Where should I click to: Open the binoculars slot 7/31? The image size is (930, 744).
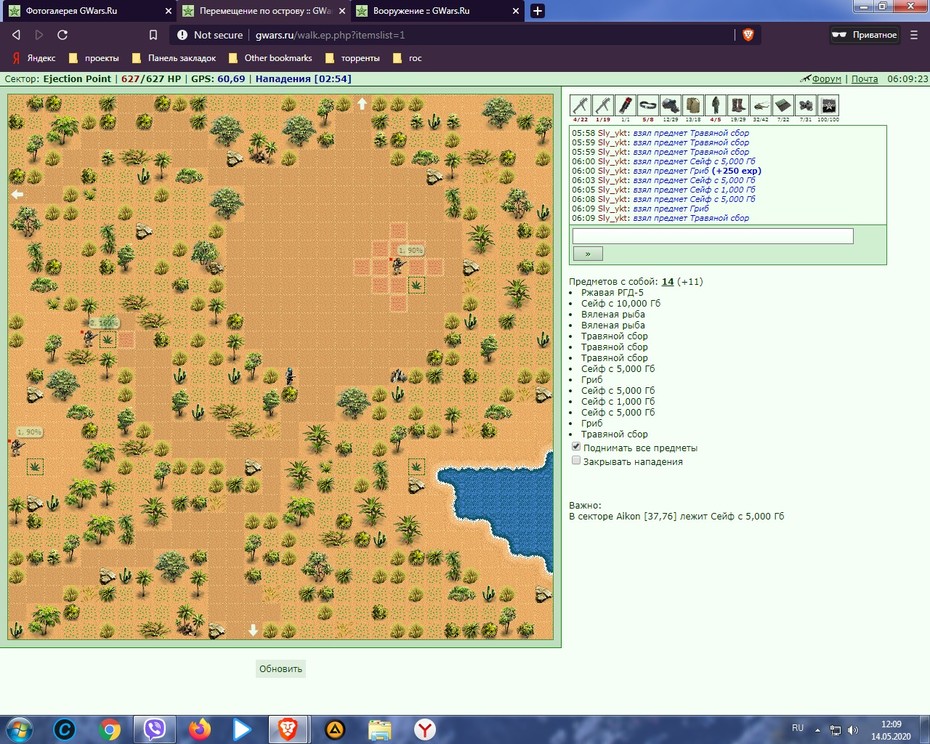[x=805, y=106]
